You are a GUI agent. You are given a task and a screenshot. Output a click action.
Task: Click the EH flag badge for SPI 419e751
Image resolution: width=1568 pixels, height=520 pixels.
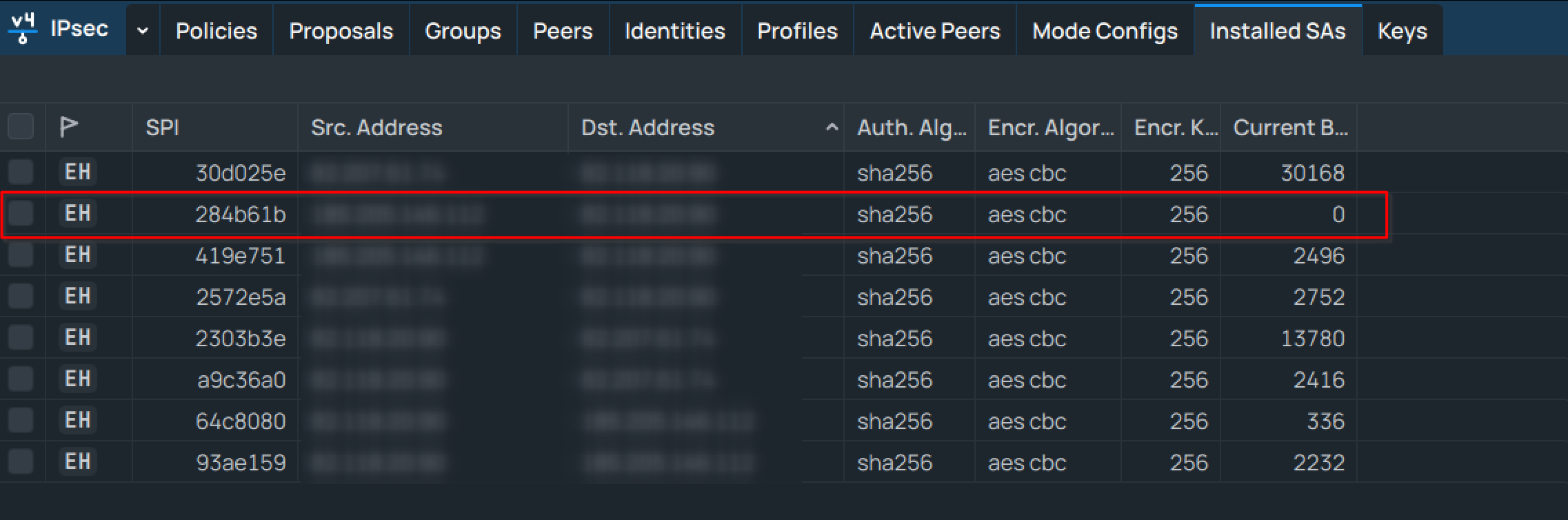77,255
